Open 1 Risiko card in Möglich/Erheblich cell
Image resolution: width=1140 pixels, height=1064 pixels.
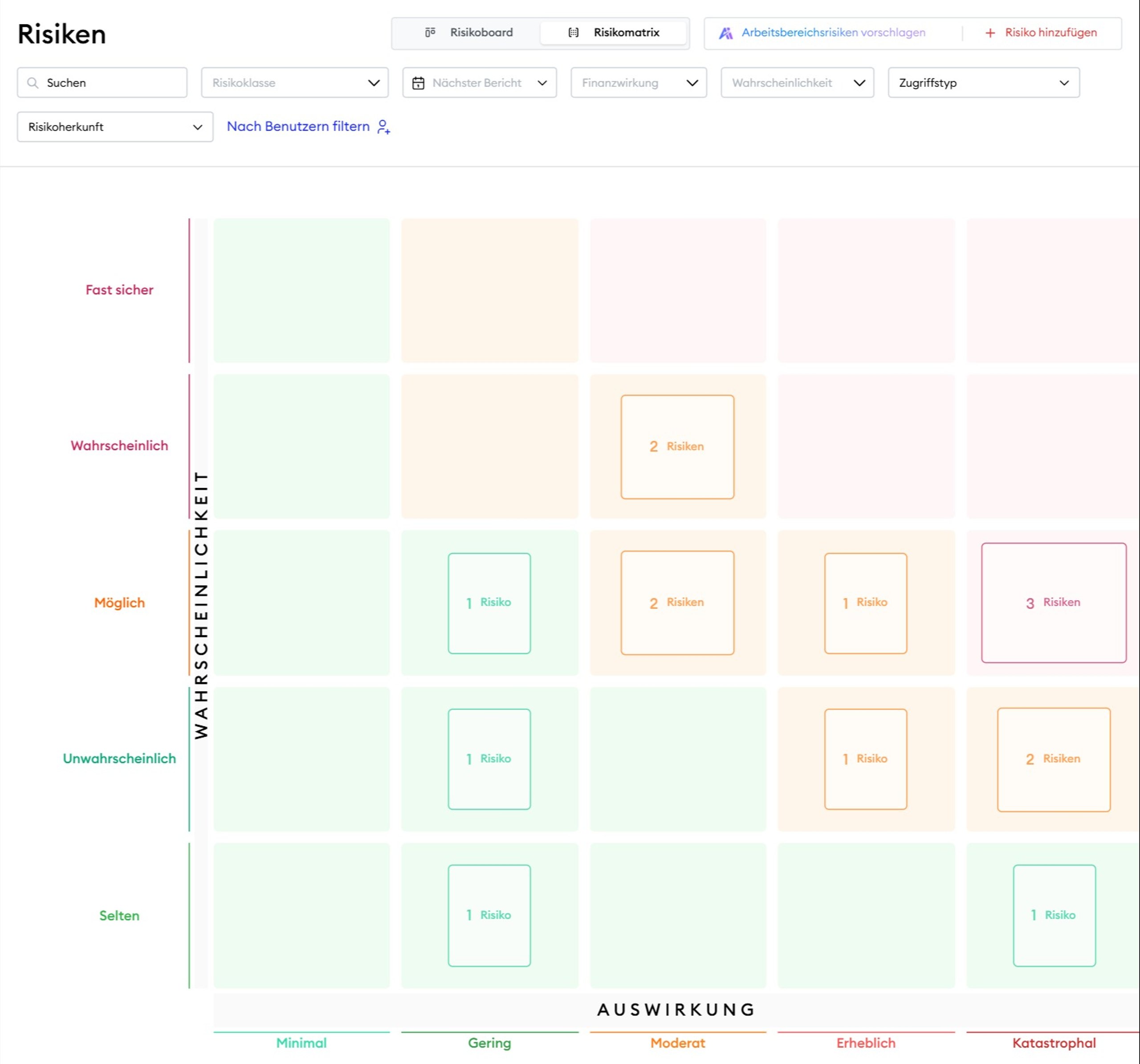pyautogui.click(x=865, y=603)
